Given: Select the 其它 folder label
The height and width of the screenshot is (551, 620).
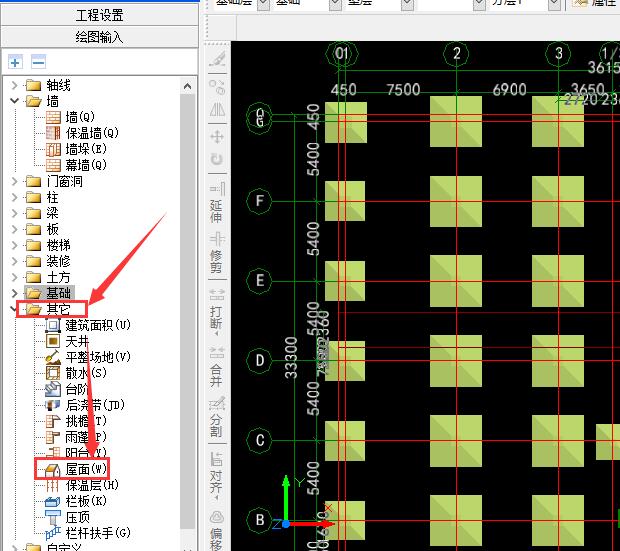Looking at the screenshot, I should [59, 309].
